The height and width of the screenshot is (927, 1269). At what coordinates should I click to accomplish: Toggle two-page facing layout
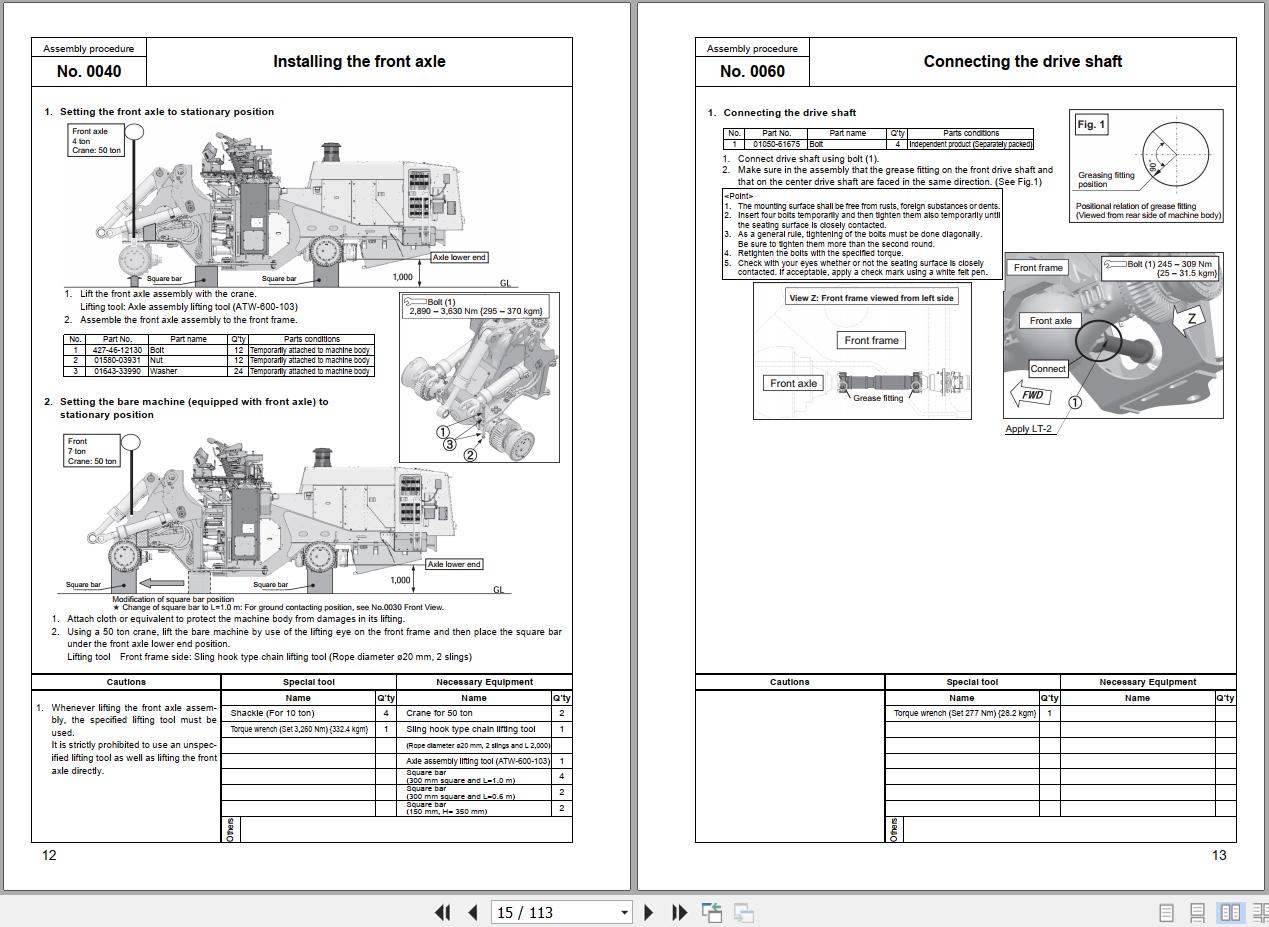1230,912
